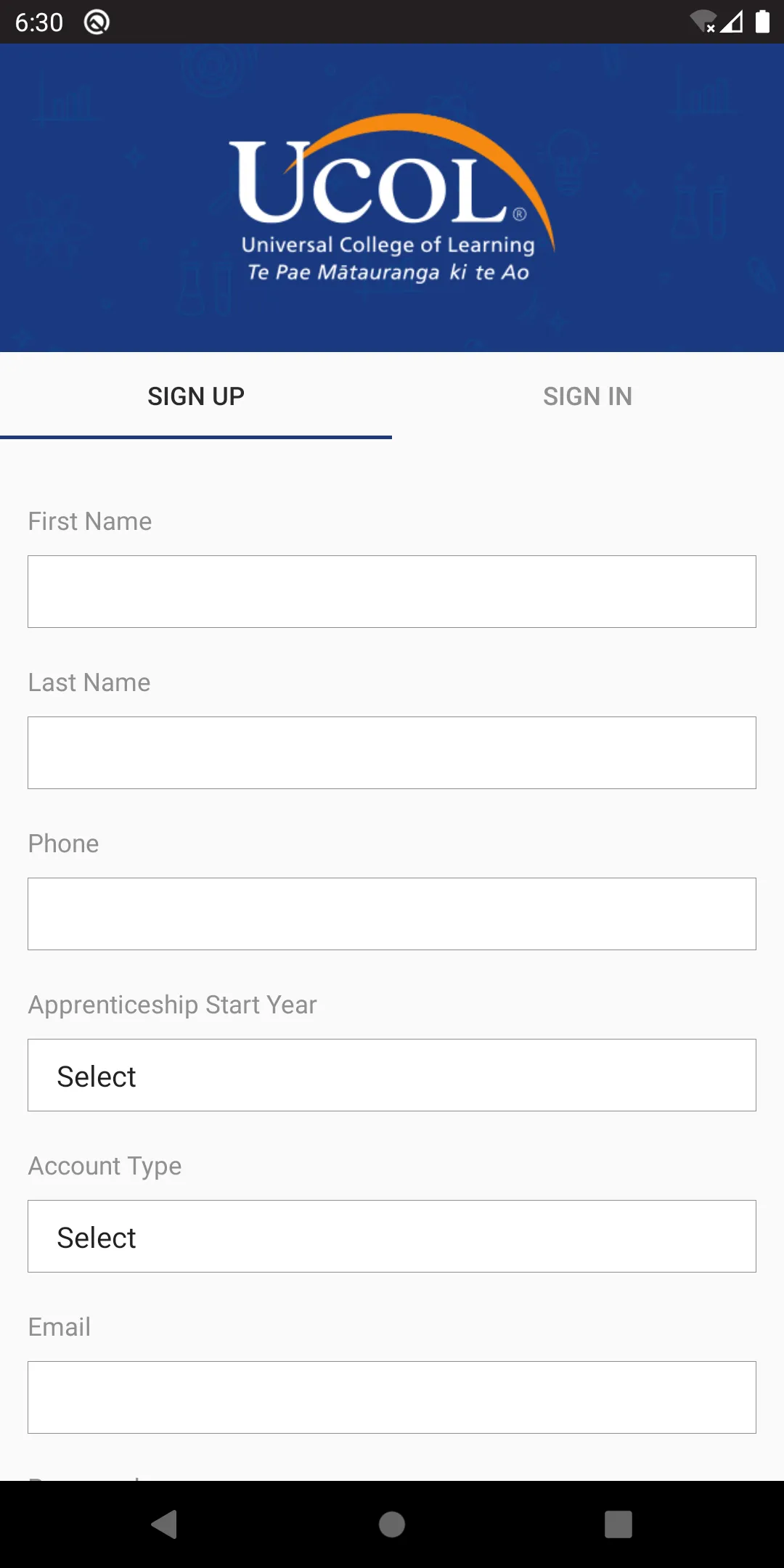Focus the Email input field
Image resolution: width=784 pixels, height=1568 pixels.
[392, 1397]
